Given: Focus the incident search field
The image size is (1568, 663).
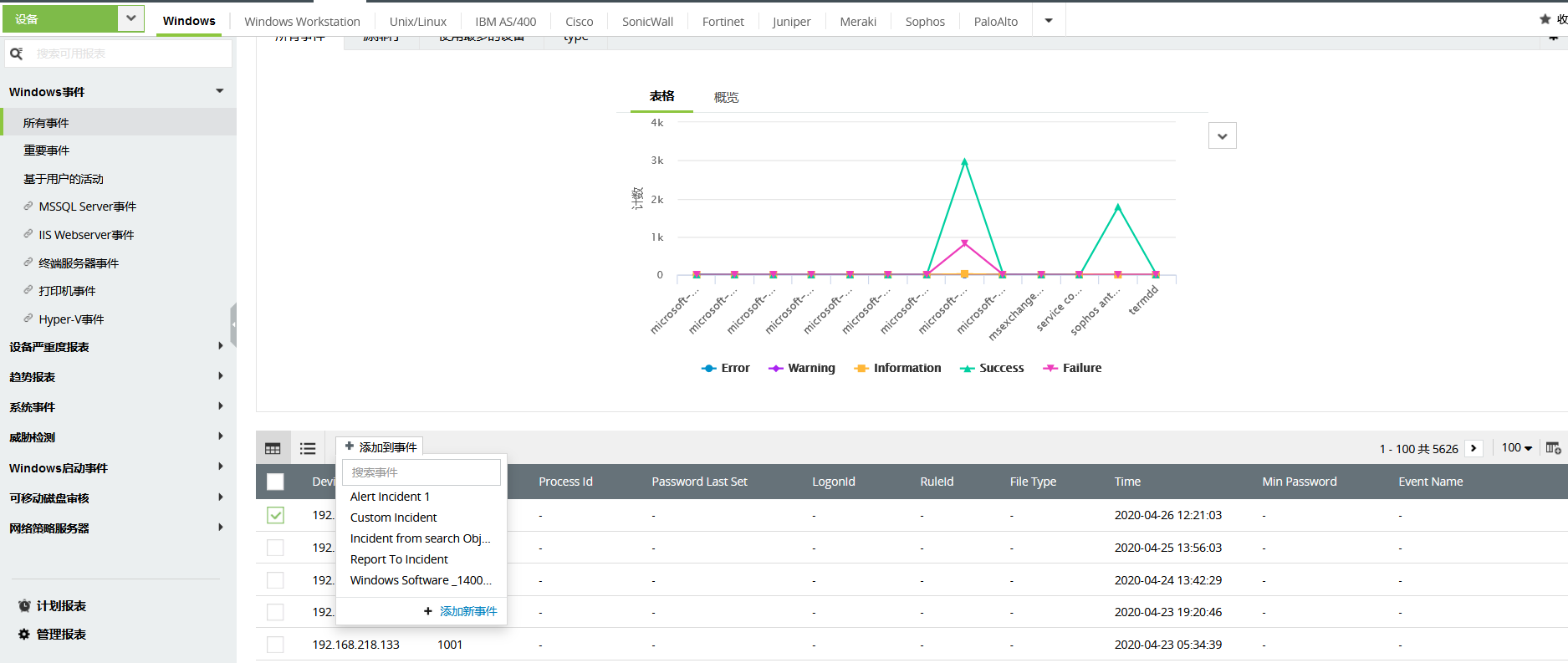Looking at the screenshot, I should click(x=421, y=472).
